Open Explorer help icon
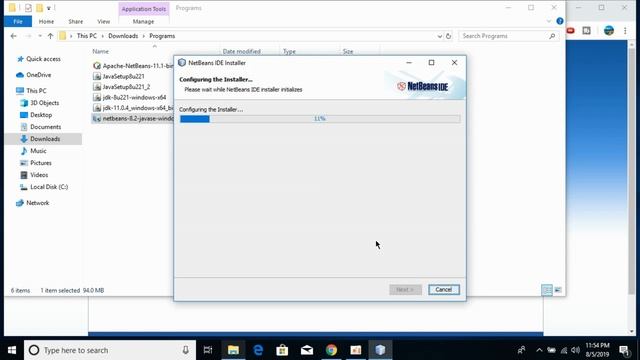This screenshot has width=640, height=360. point(560,21)
